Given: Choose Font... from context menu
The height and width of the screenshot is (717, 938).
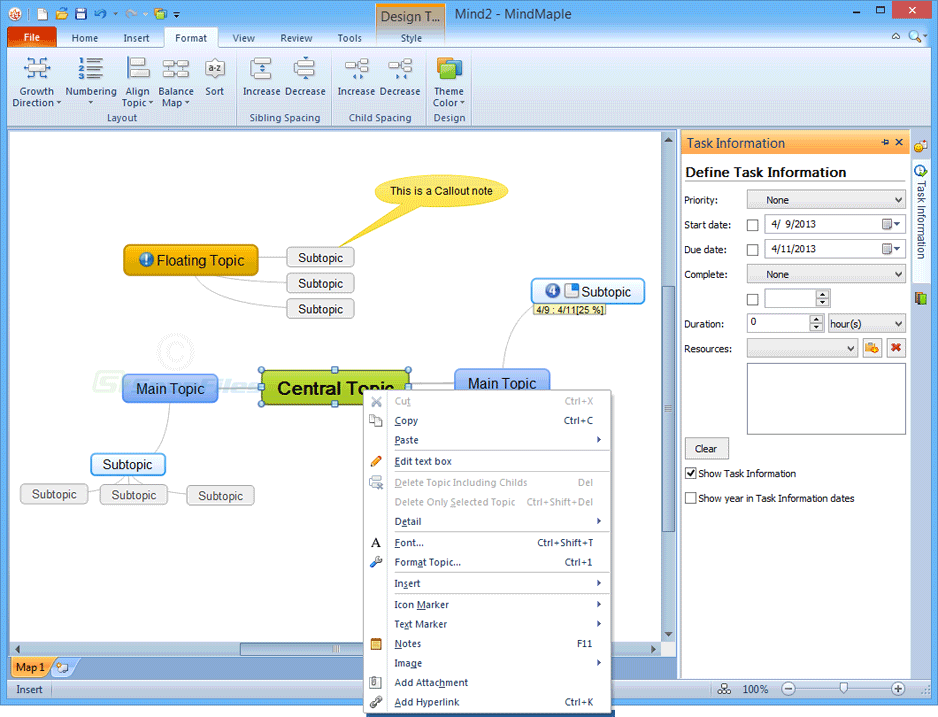Looking at the screenshot, I should tap(487, 542).
